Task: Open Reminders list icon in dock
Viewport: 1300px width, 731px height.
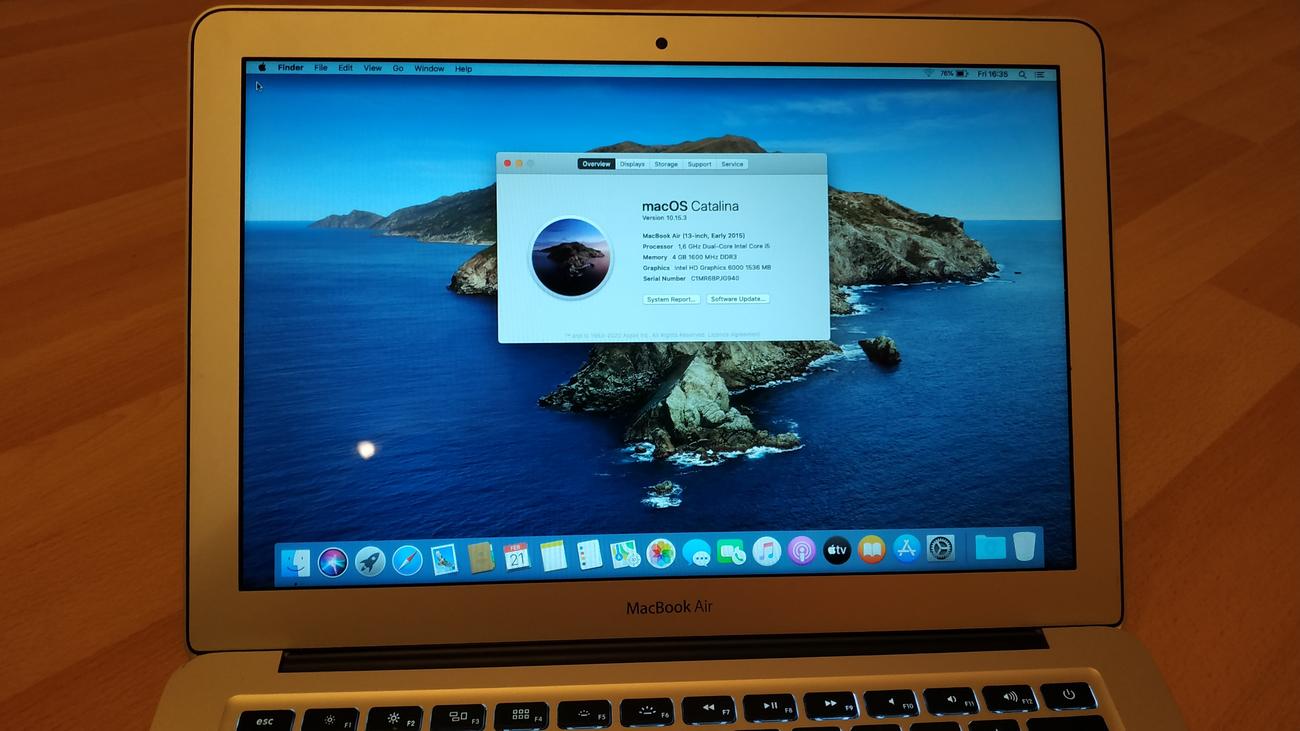Action: click(589, 554)
